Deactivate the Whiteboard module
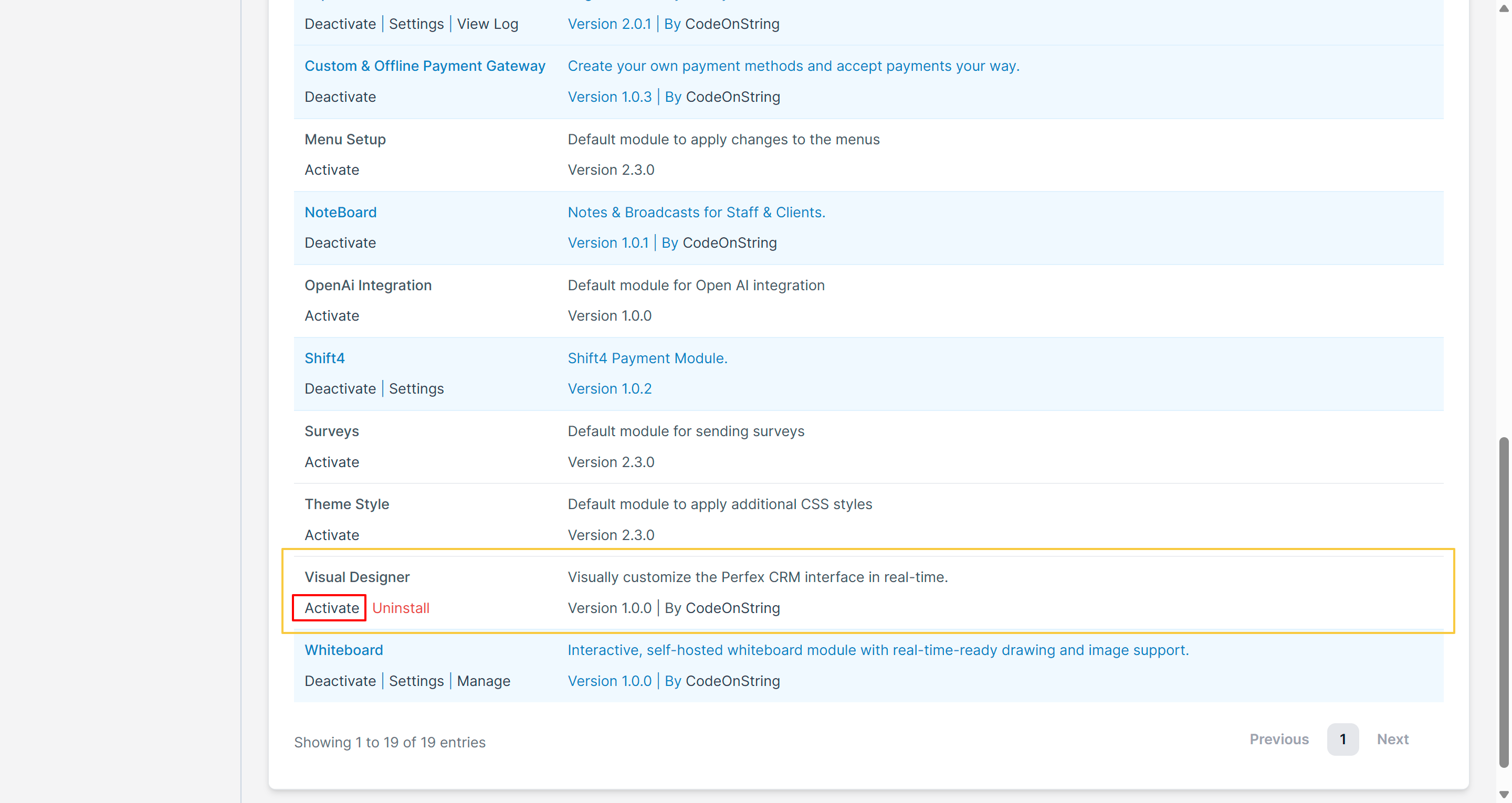 pos(340,680)
